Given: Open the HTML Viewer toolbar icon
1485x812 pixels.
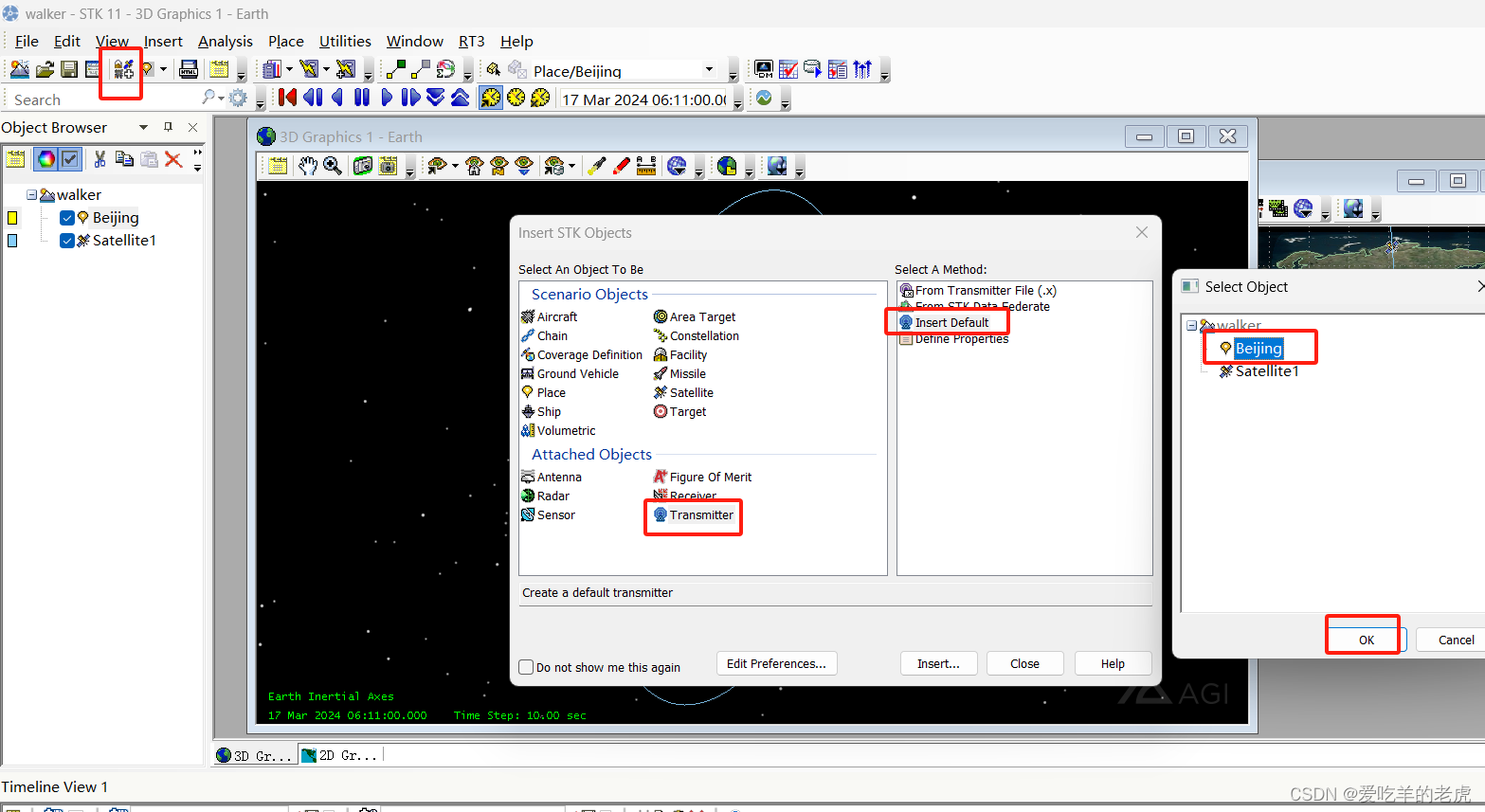Looking at the screenshot, I should click(x=189, y=69).
